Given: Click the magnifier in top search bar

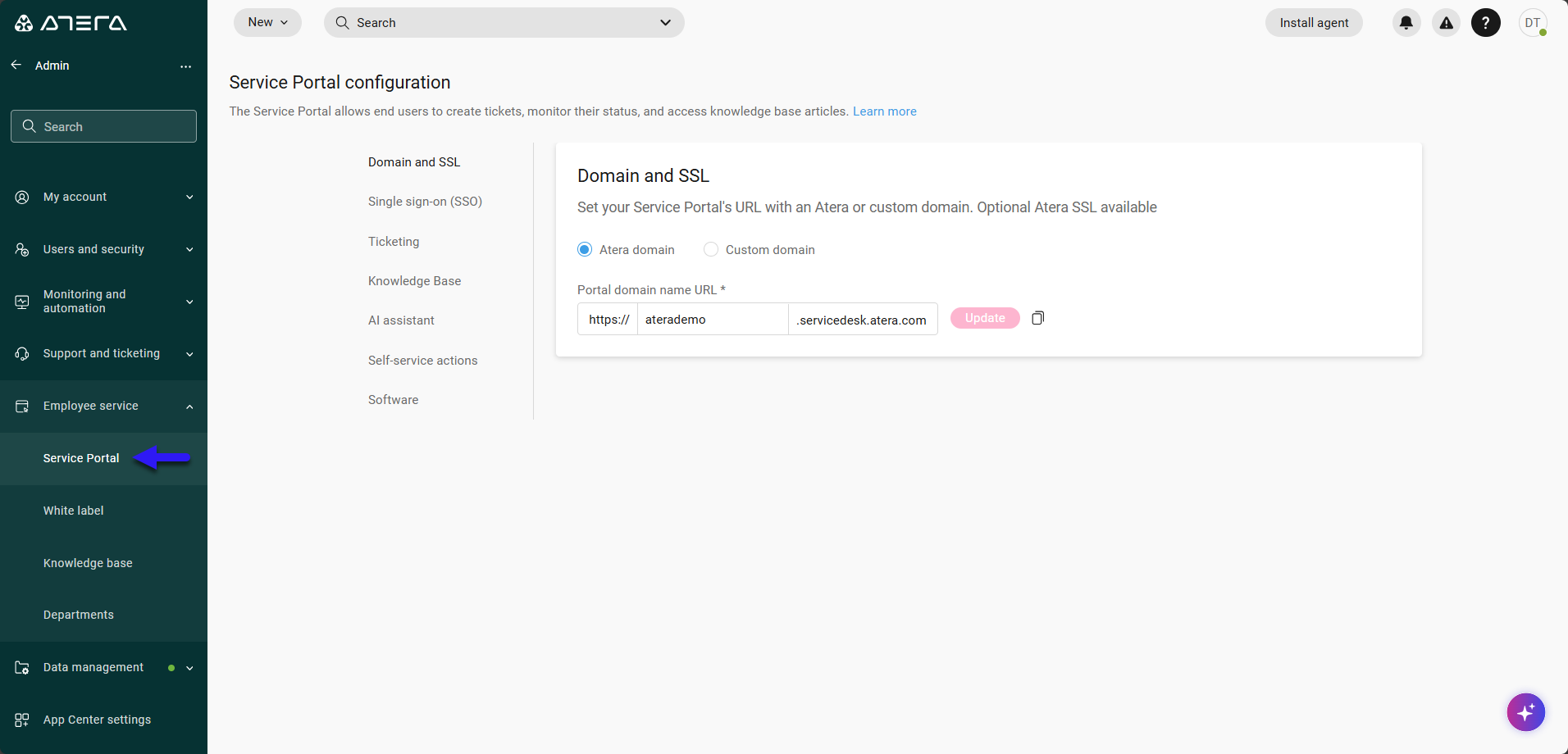Looking at the screenshot, I should pos(343,23).
